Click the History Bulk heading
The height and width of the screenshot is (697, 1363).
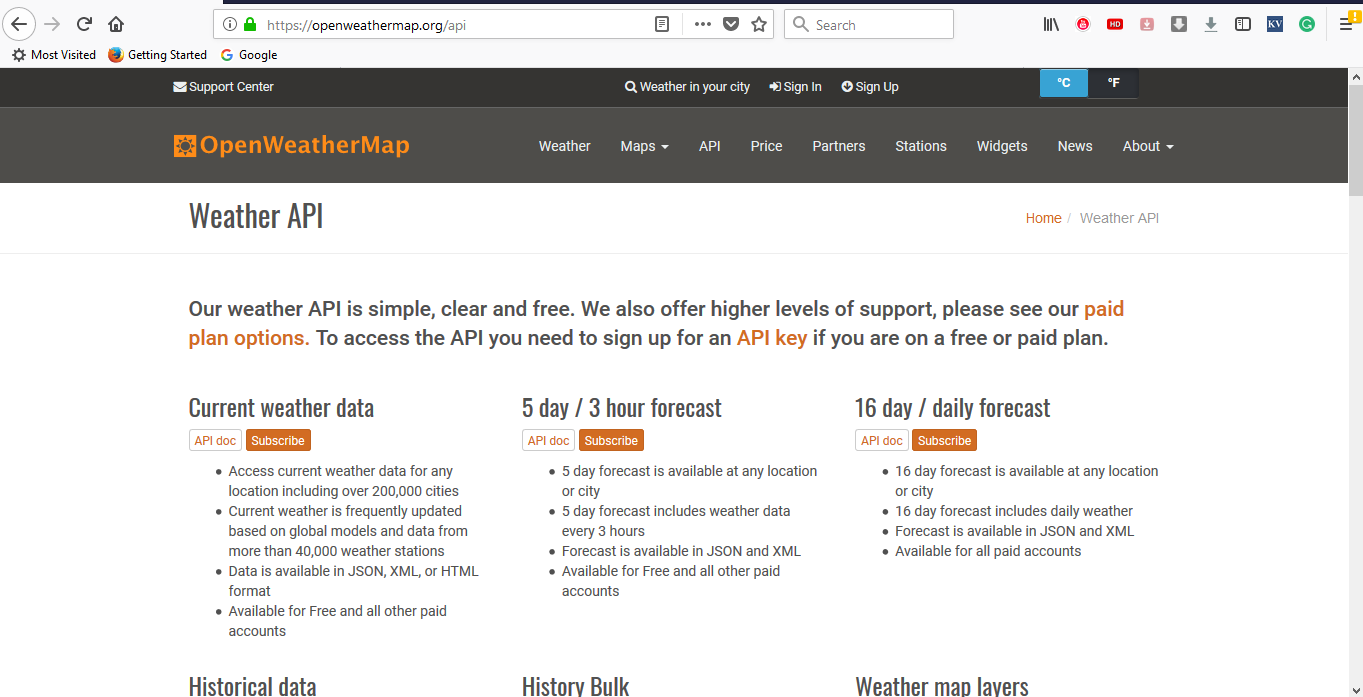point(576,686)
